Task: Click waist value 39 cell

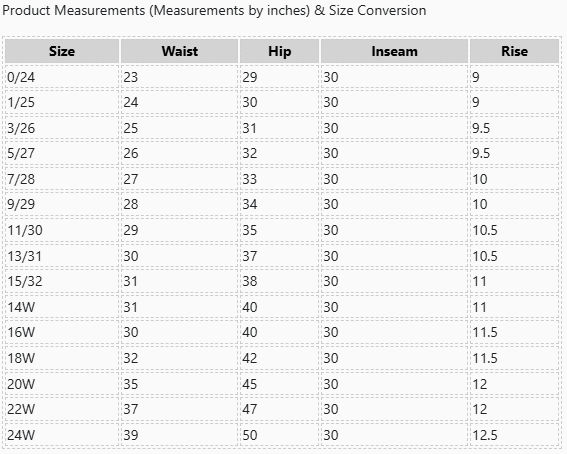Action: [x=179, y=434]
